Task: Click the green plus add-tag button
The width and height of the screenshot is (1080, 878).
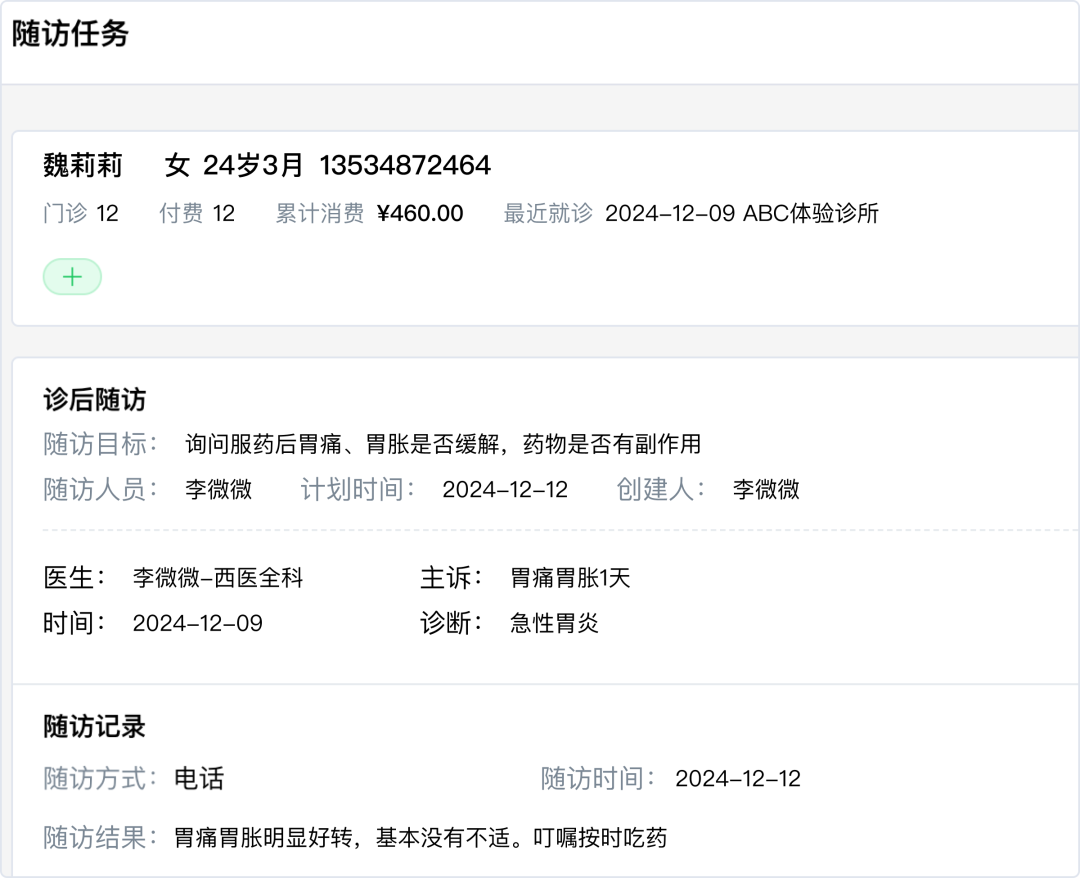Action: click(72, 277)
